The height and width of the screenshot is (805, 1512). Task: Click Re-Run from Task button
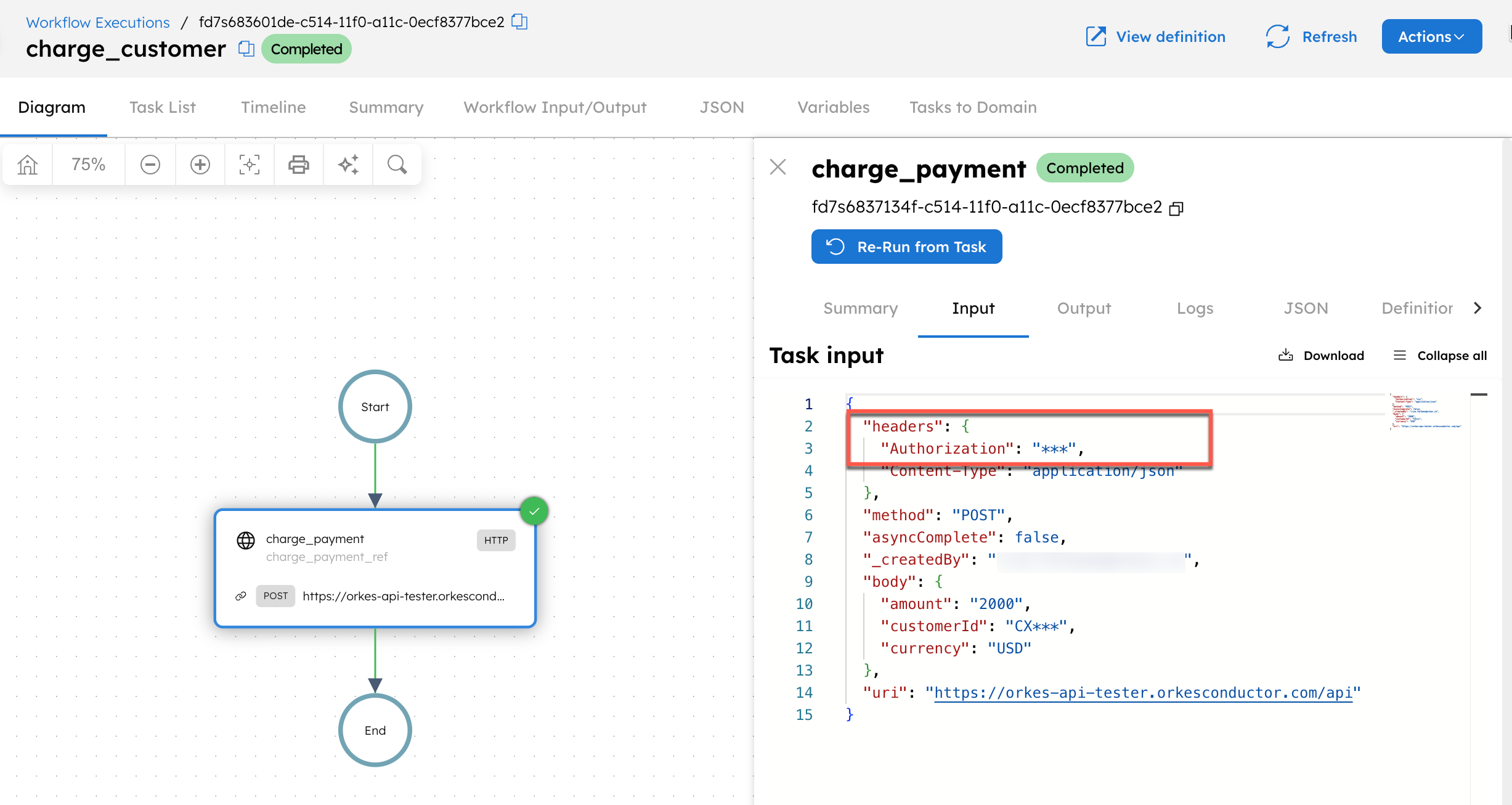tap(906, 247)
